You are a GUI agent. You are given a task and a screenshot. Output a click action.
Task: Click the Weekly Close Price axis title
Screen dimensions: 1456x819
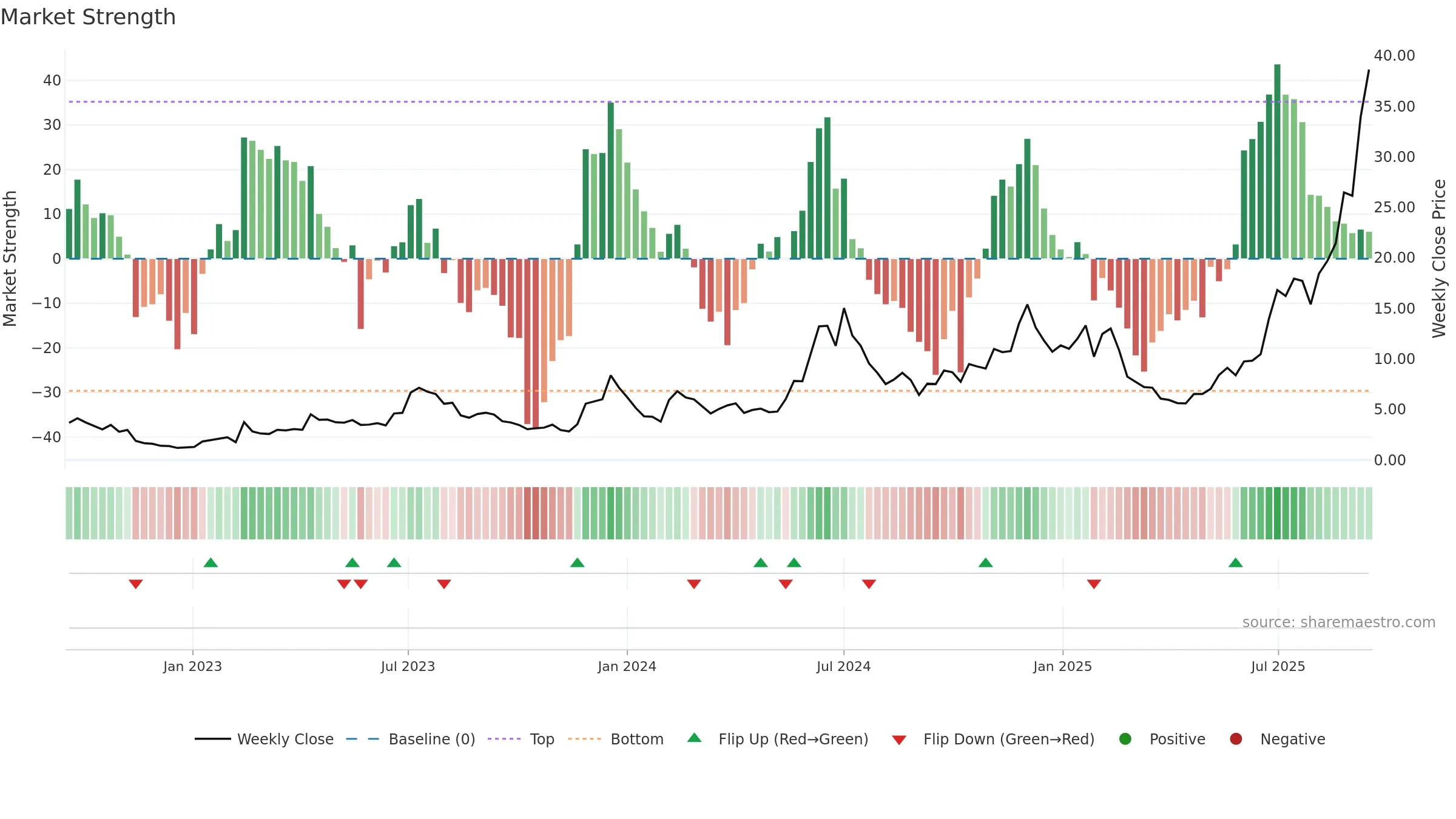1439,258
